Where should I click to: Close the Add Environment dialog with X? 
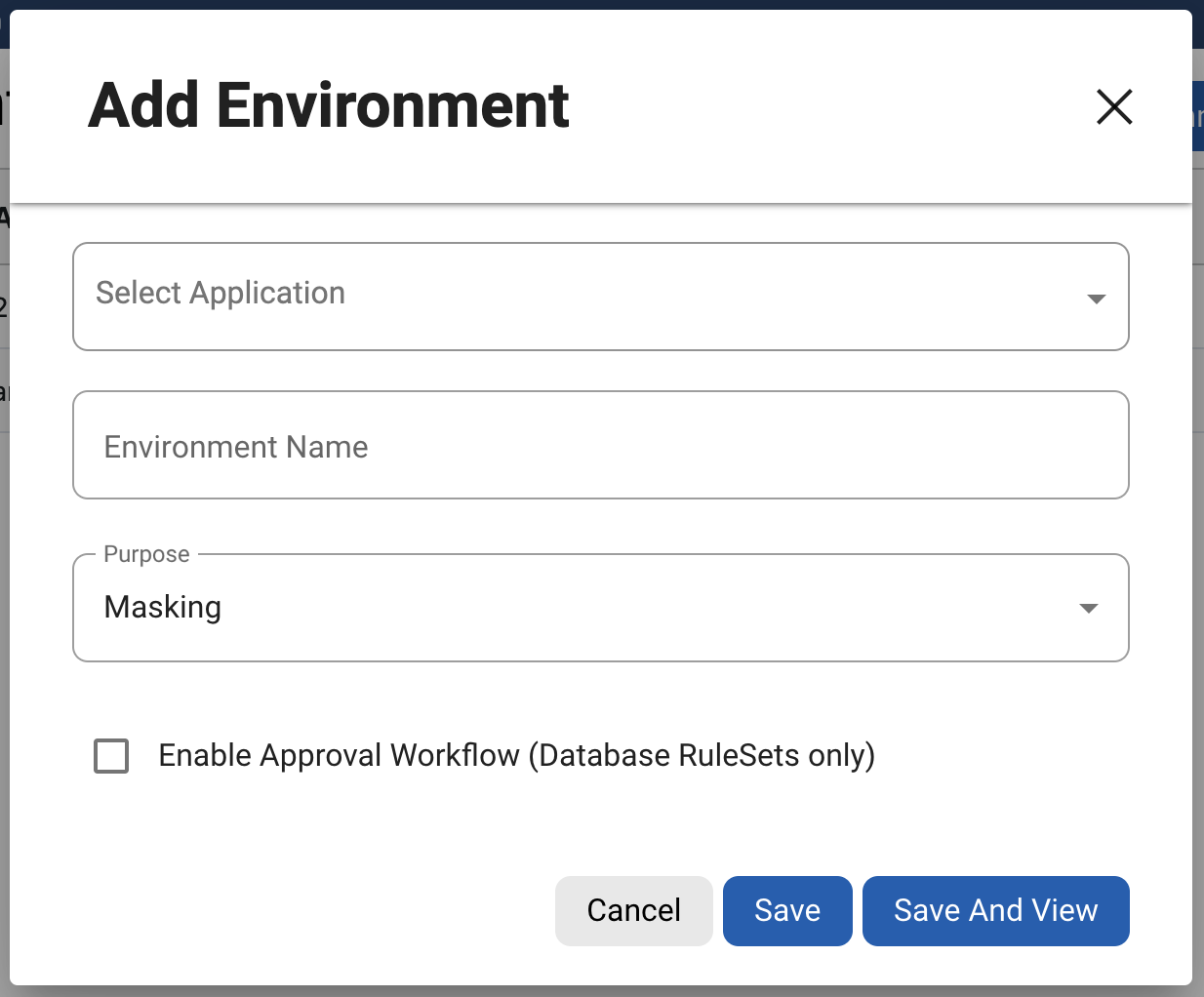coord(1114,107)
